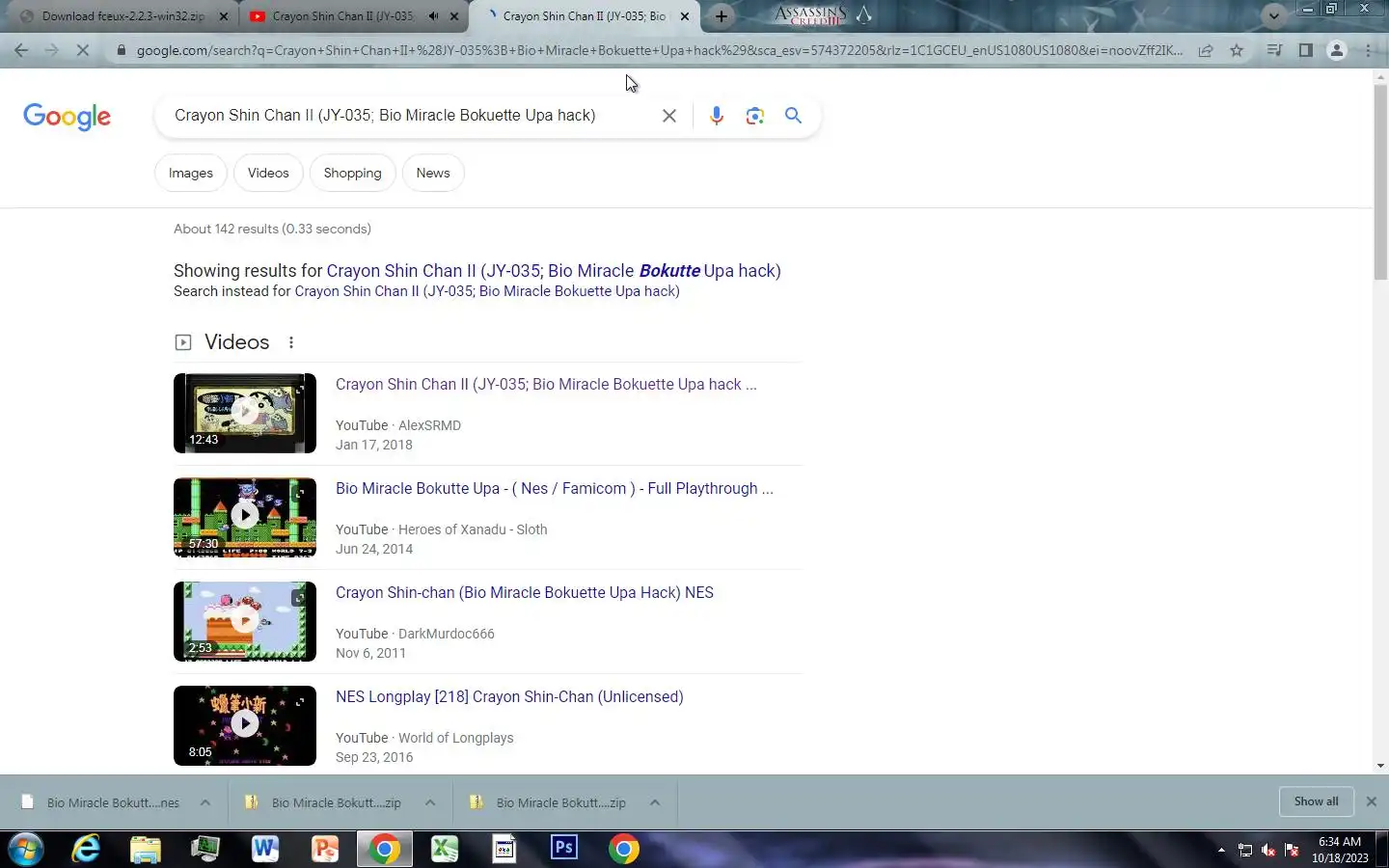The width and height of the screenshot is (1389, 868).
Task: Toggle the Chrome side panel
Action: (x=1305, y=50)
